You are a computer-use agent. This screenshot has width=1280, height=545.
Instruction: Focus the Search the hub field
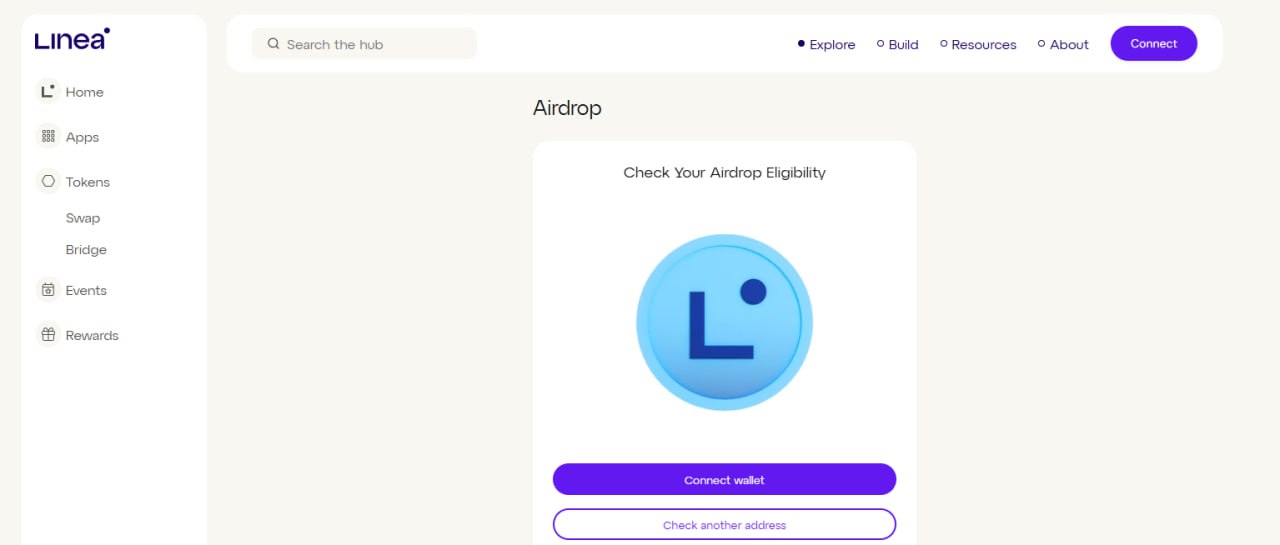tap(364, 44)
